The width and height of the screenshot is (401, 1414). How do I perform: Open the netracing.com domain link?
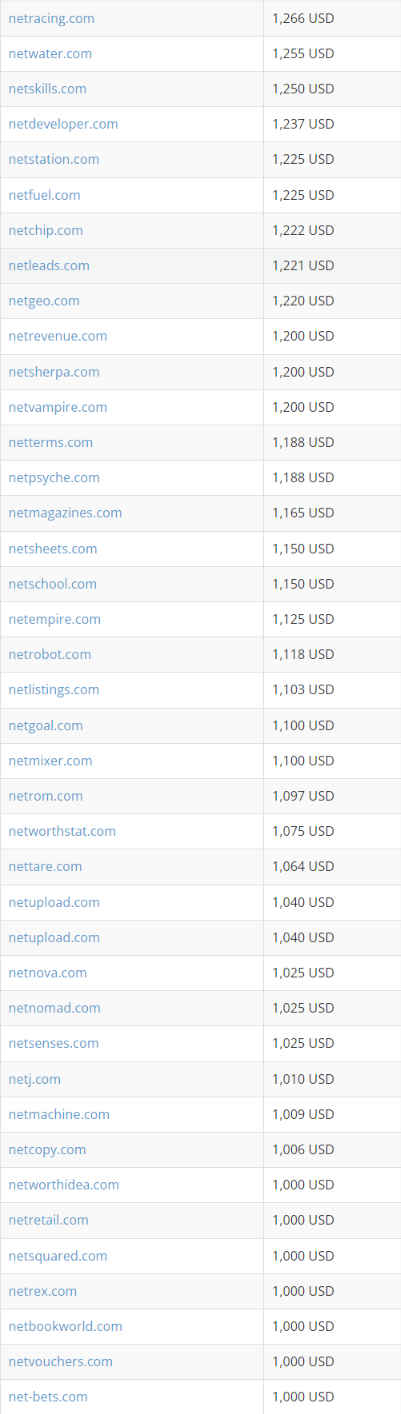point(51,18)
